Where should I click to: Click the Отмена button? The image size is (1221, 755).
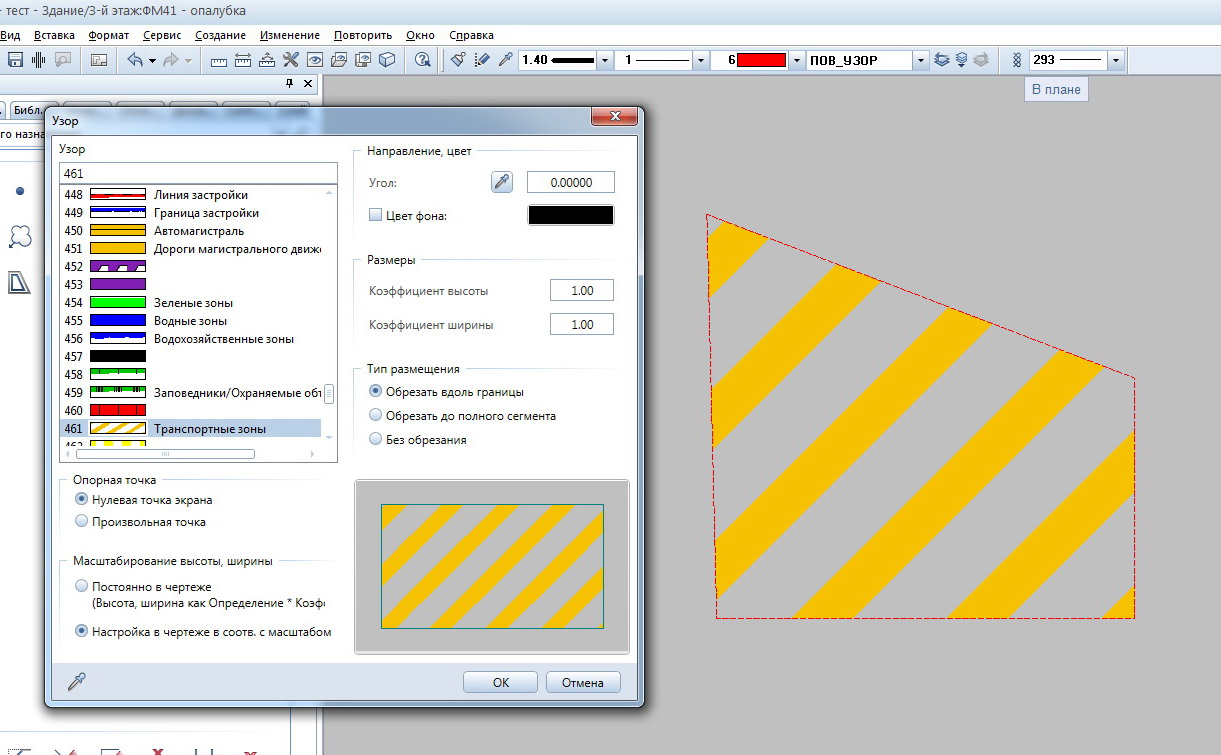583,682
